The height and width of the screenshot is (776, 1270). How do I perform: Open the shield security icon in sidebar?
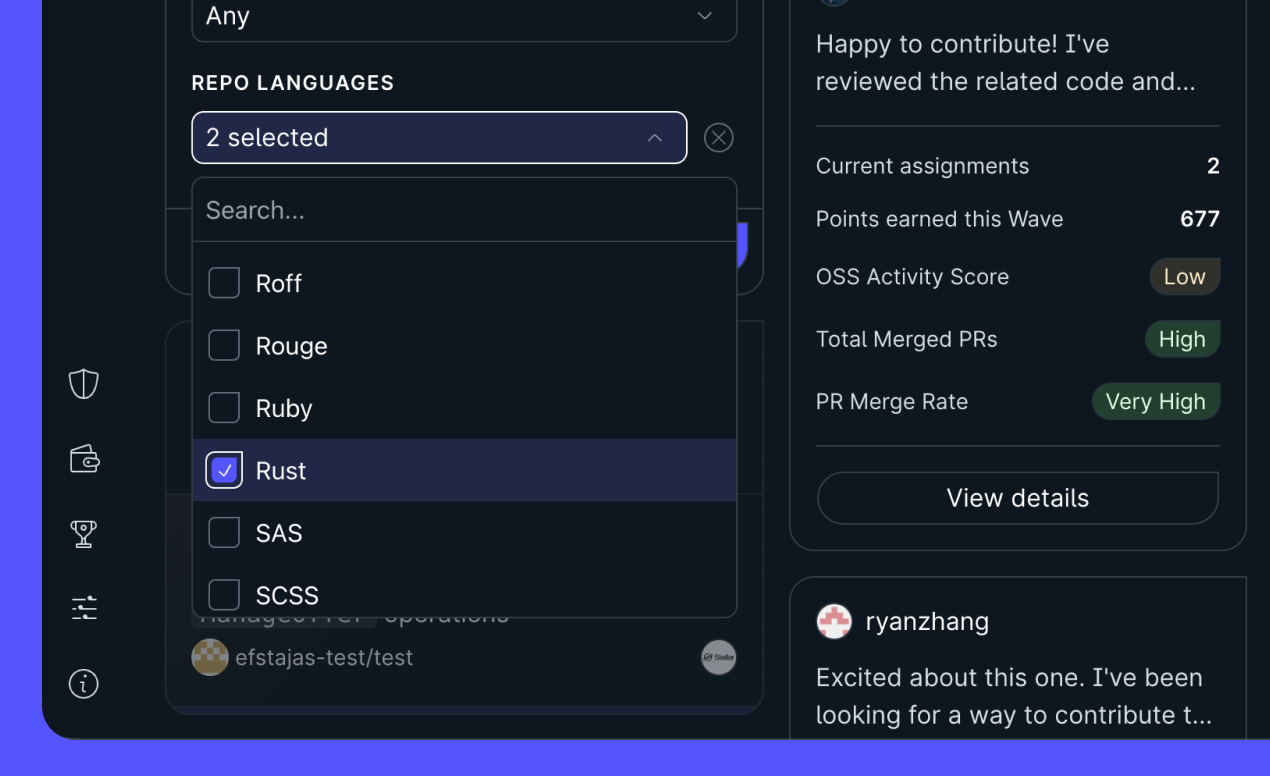[x=83, y=383]
